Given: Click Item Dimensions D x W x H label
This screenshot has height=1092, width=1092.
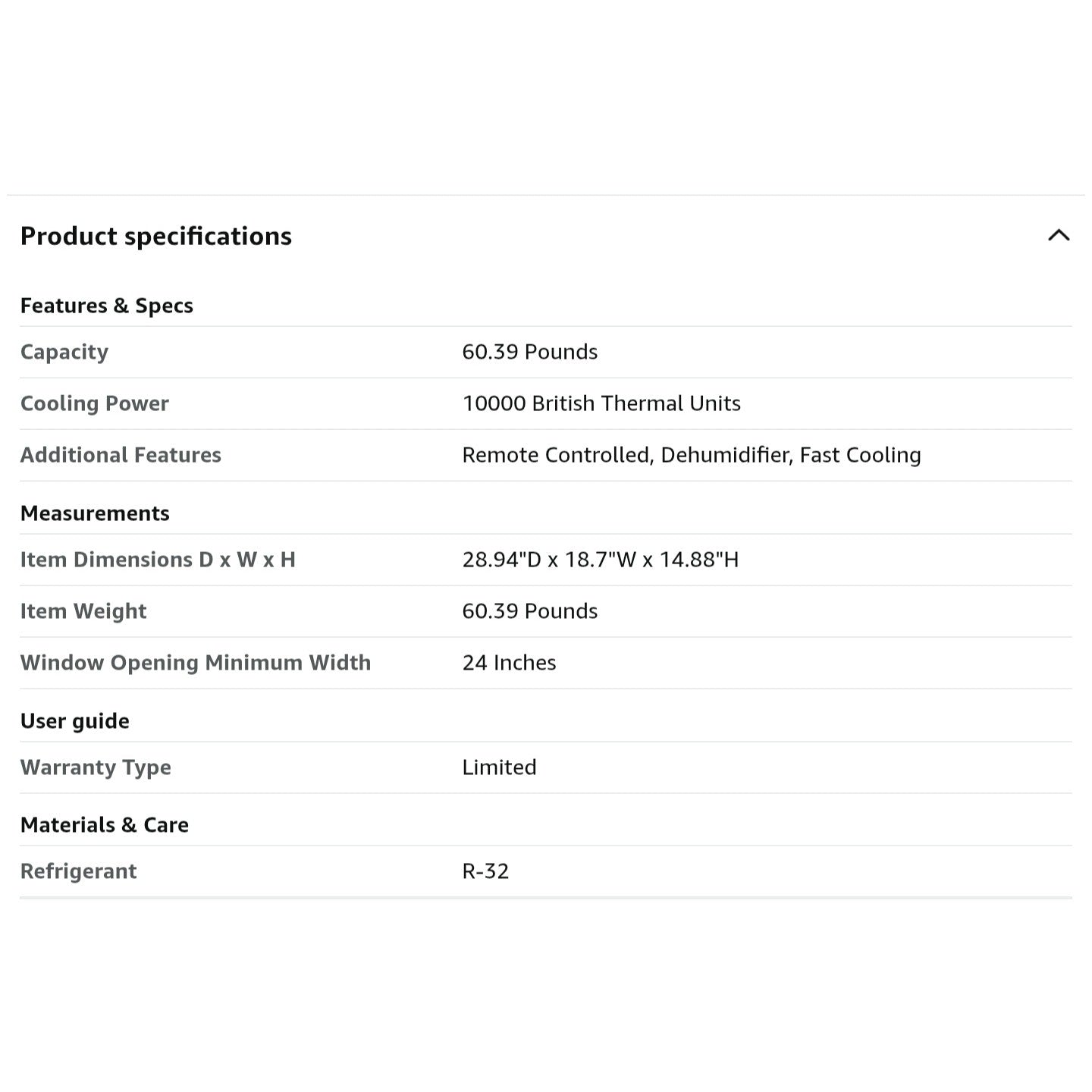Looking at the screenshot, I should [x=158, y=560].
